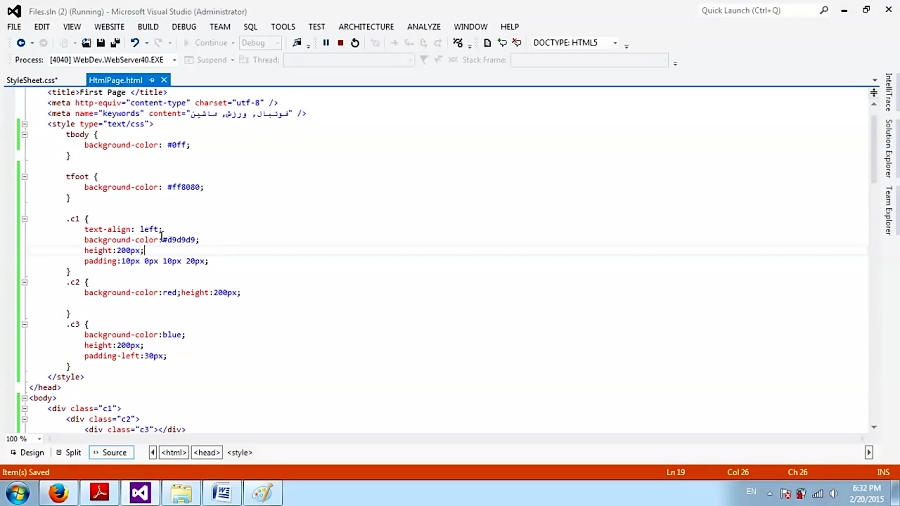900x506 pixels.
Task: Collapse the tfoot CSS rule
Action: (x=25, y=177)
